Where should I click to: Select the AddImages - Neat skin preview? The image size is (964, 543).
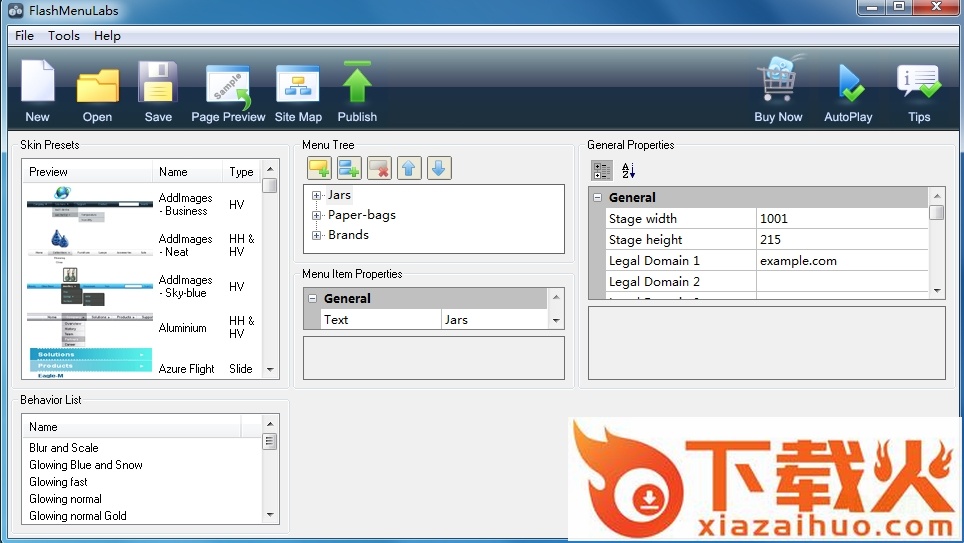point(90,245)
